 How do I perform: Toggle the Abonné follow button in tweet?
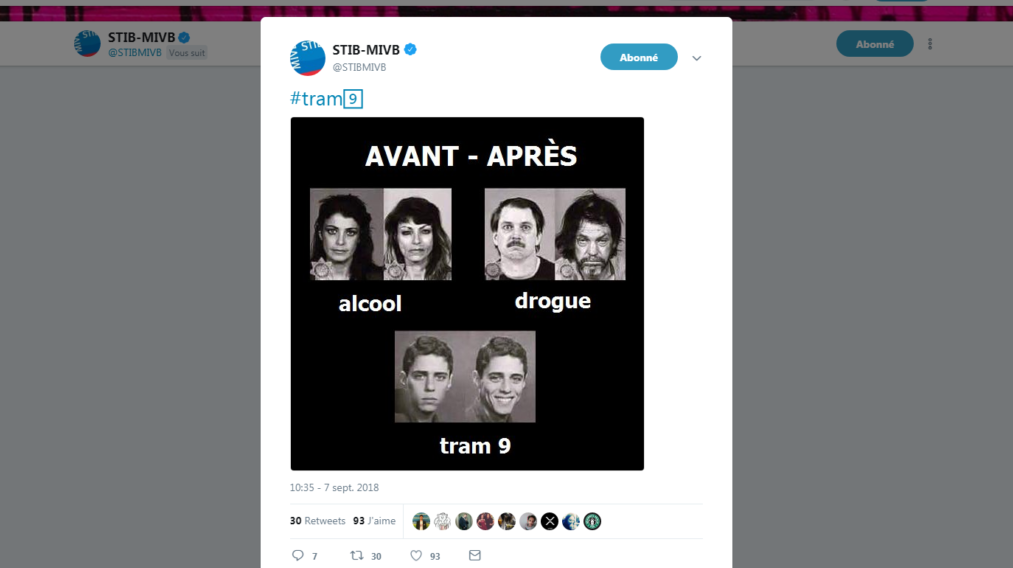pos(638,58)
